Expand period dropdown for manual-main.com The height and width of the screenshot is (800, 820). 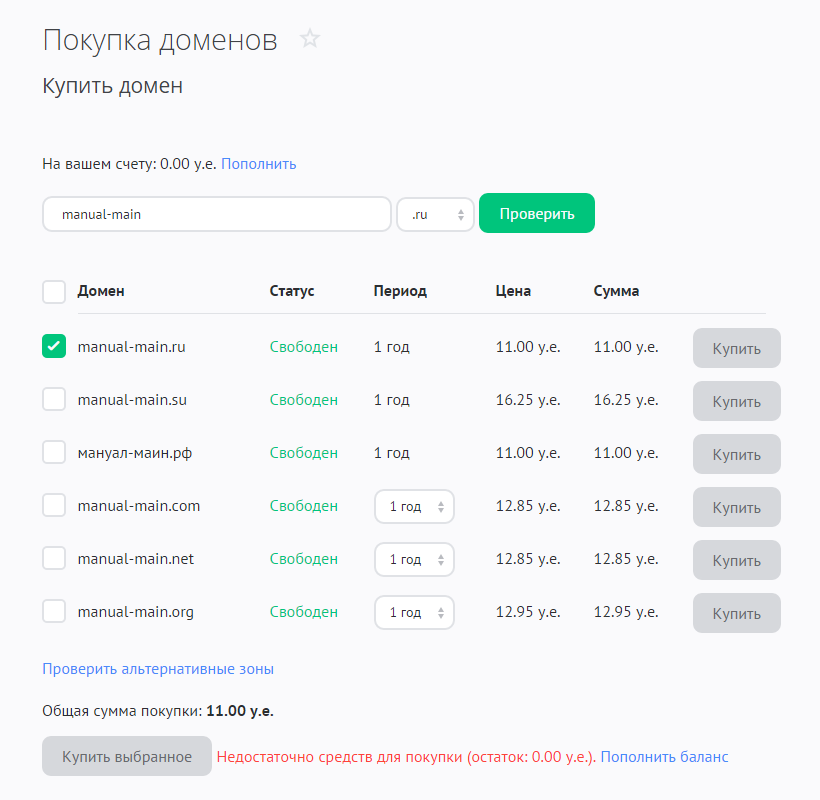tap(414, 507)
